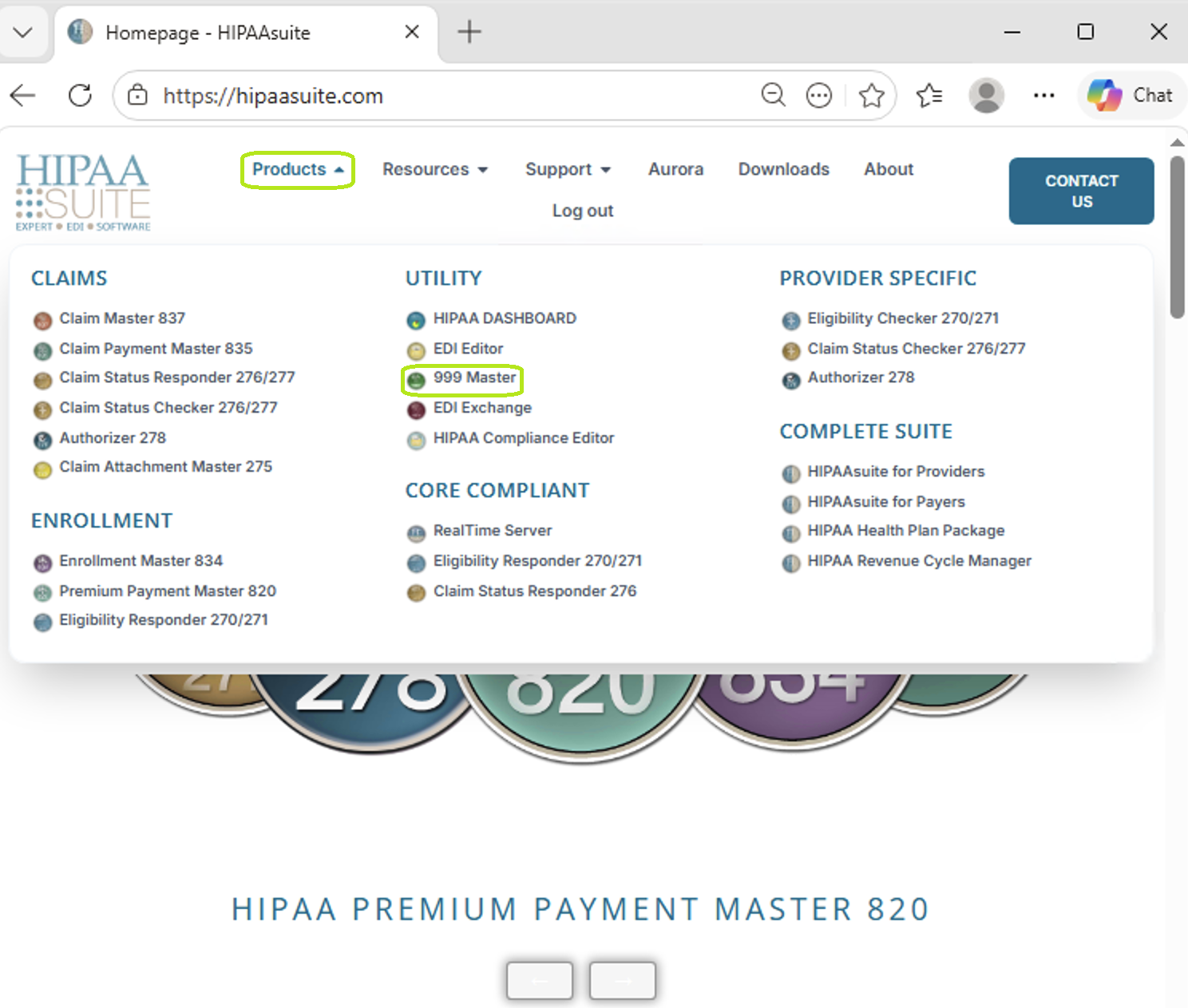Click the Claim Master 837 product icon
Image resolution: width=1188 pixels, height=1008 pixels.
pyautogui.click(x=42, y=321)
